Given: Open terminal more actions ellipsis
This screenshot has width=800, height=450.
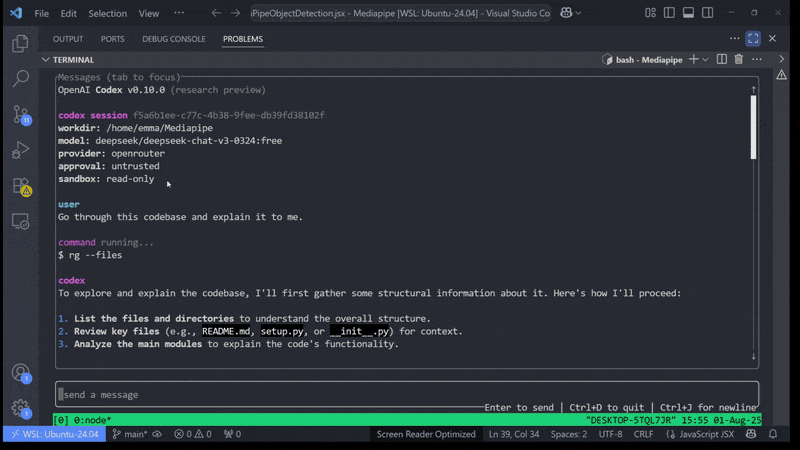Looking at the screenshot, I should (x=757, y=59).
